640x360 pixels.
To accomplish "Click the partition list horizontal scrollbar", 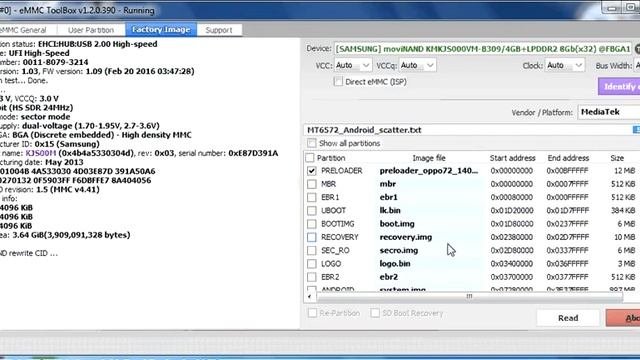I will click(x=469, y=297).
